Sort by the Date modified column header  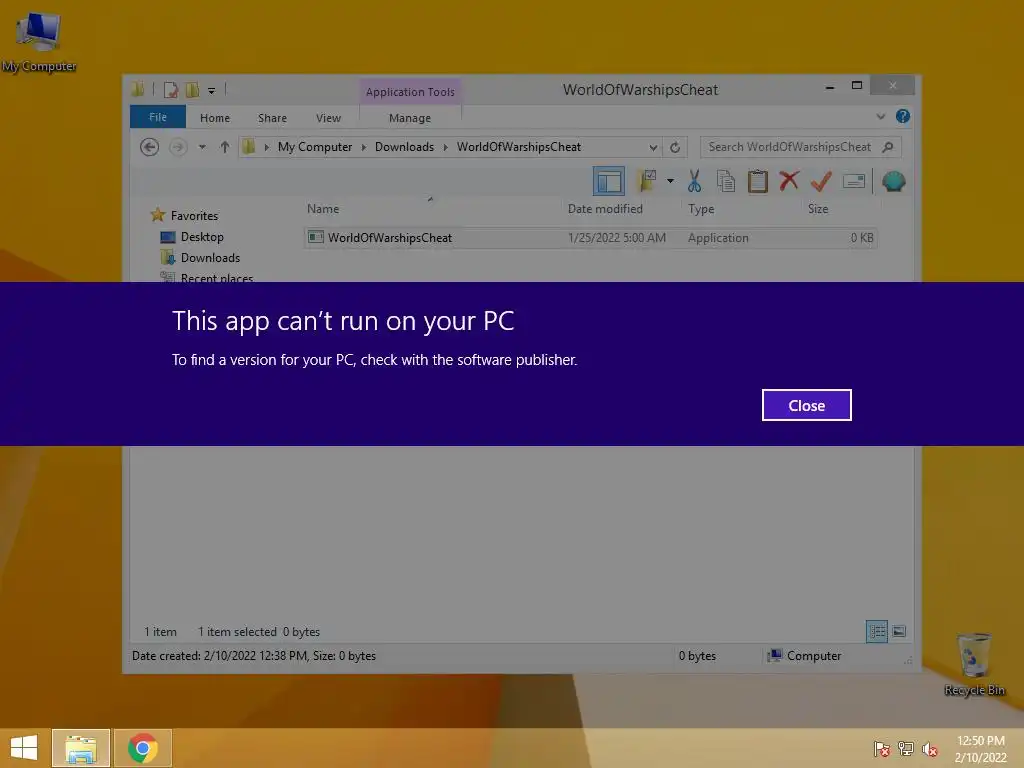[x=605, y=209]
